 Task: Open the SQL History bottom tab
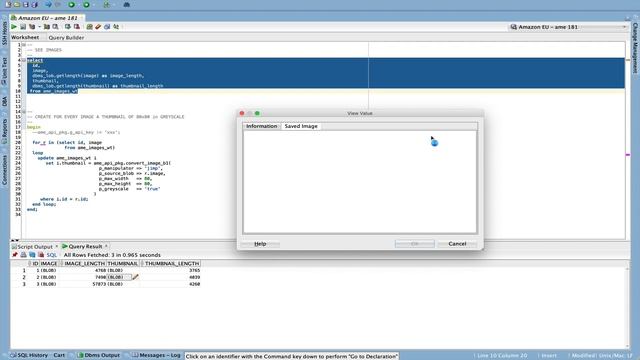29,355
